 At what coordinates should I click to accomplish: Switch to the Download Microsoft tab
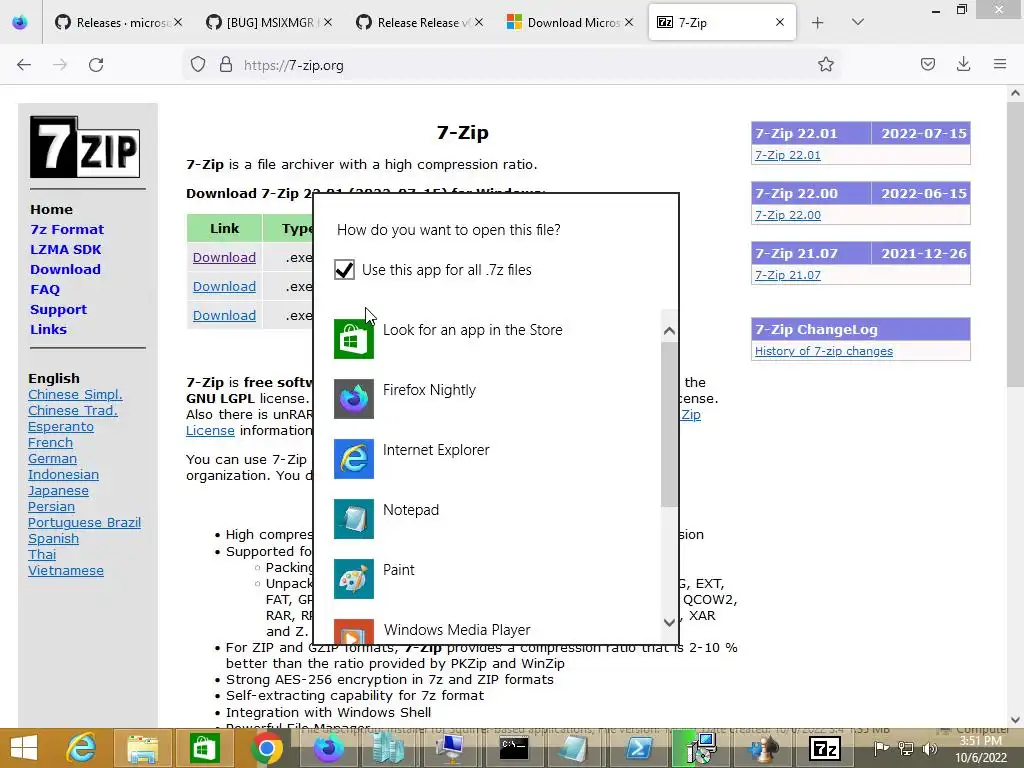coord(570,23)
